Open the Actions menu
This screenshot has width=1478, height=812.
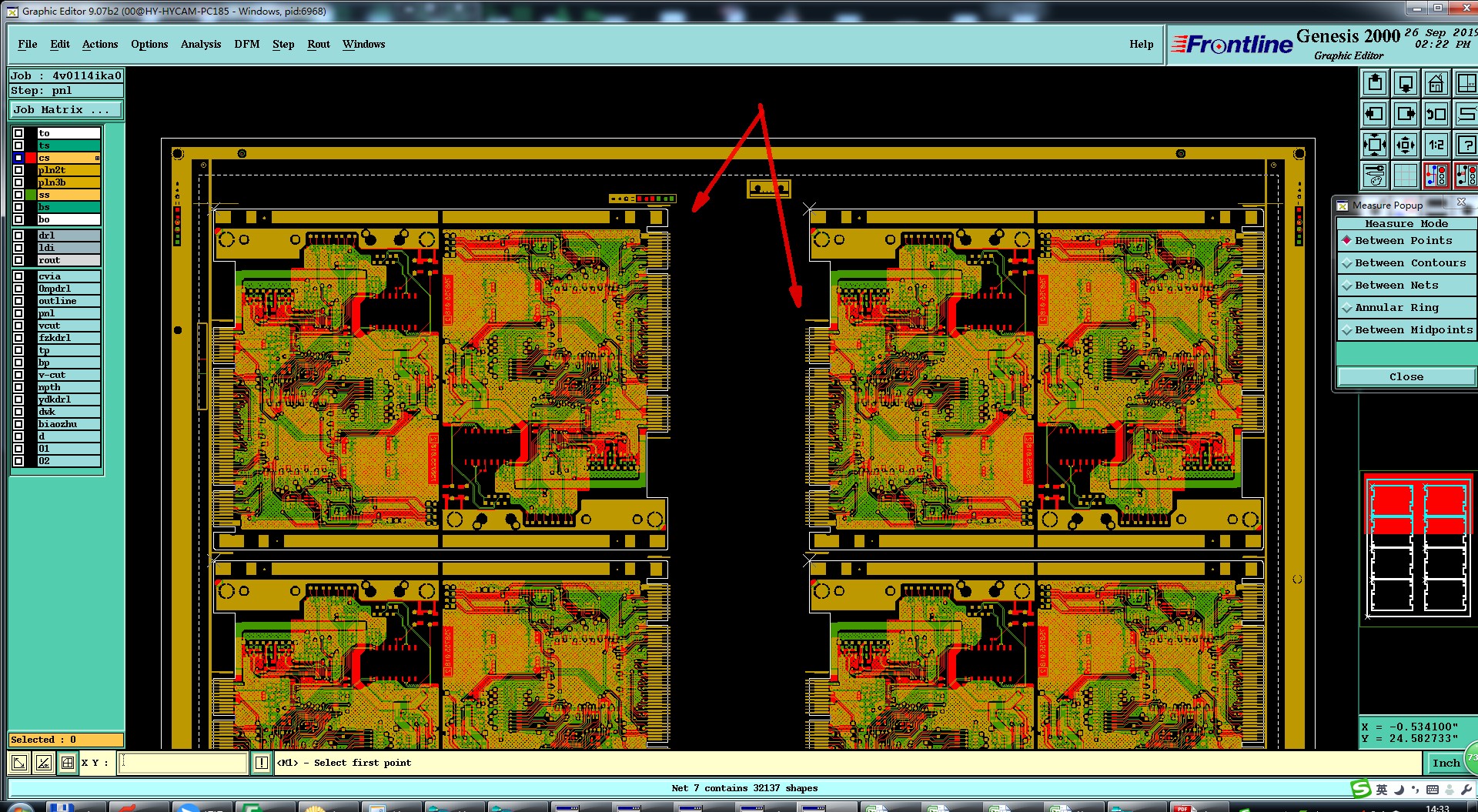pyautogui.click(x=100, y=44)
